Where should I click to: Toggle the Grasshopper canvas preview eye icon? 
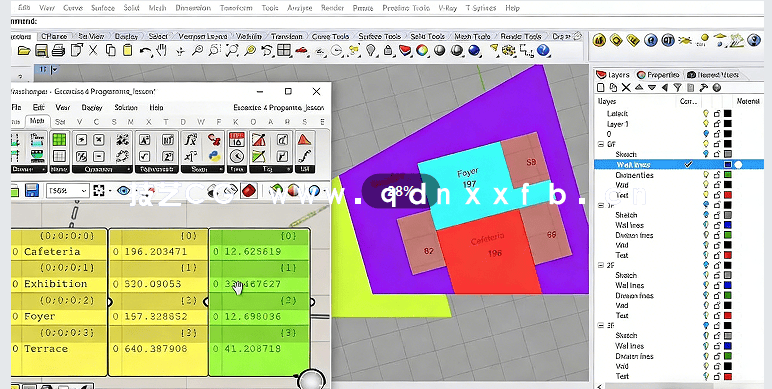click(x=124, y=191)
